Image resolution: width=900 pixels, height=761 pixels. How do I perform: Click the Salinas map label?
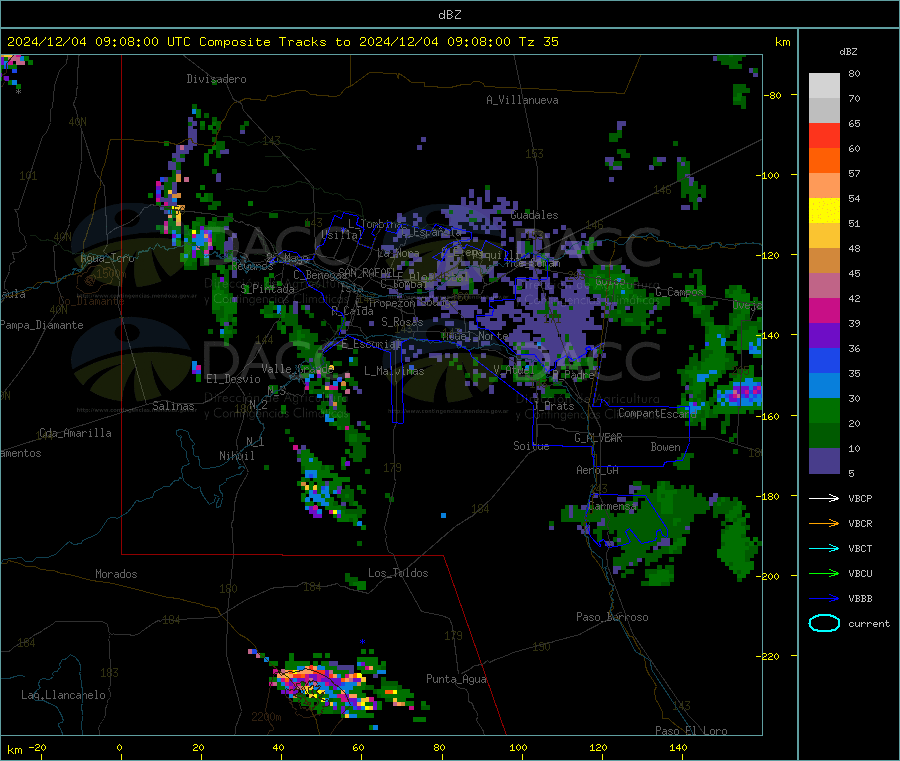click(x=173, y=406)
